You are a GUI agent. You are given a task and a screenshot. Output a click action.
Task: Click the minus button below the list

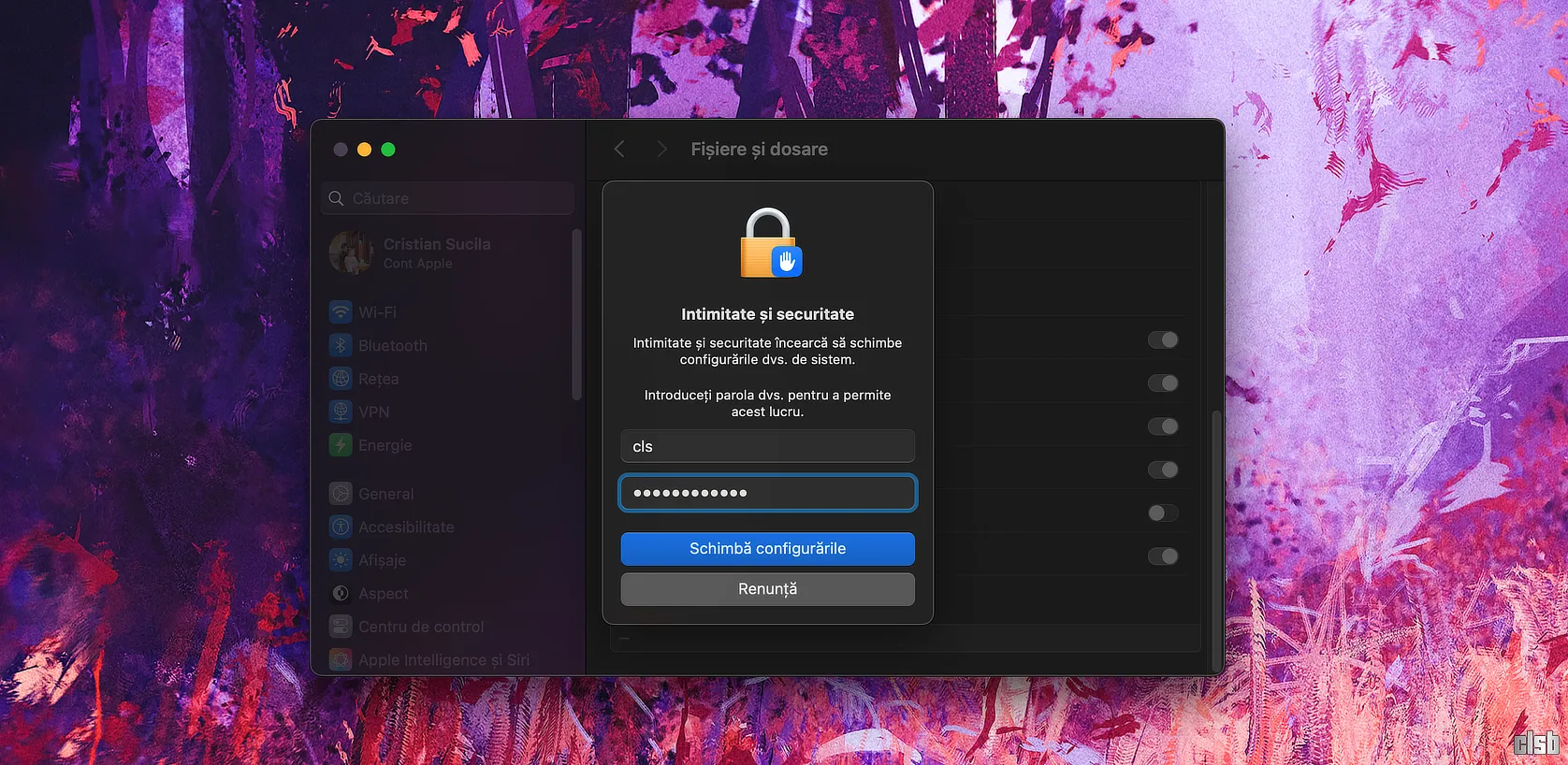tap(625, 639)
